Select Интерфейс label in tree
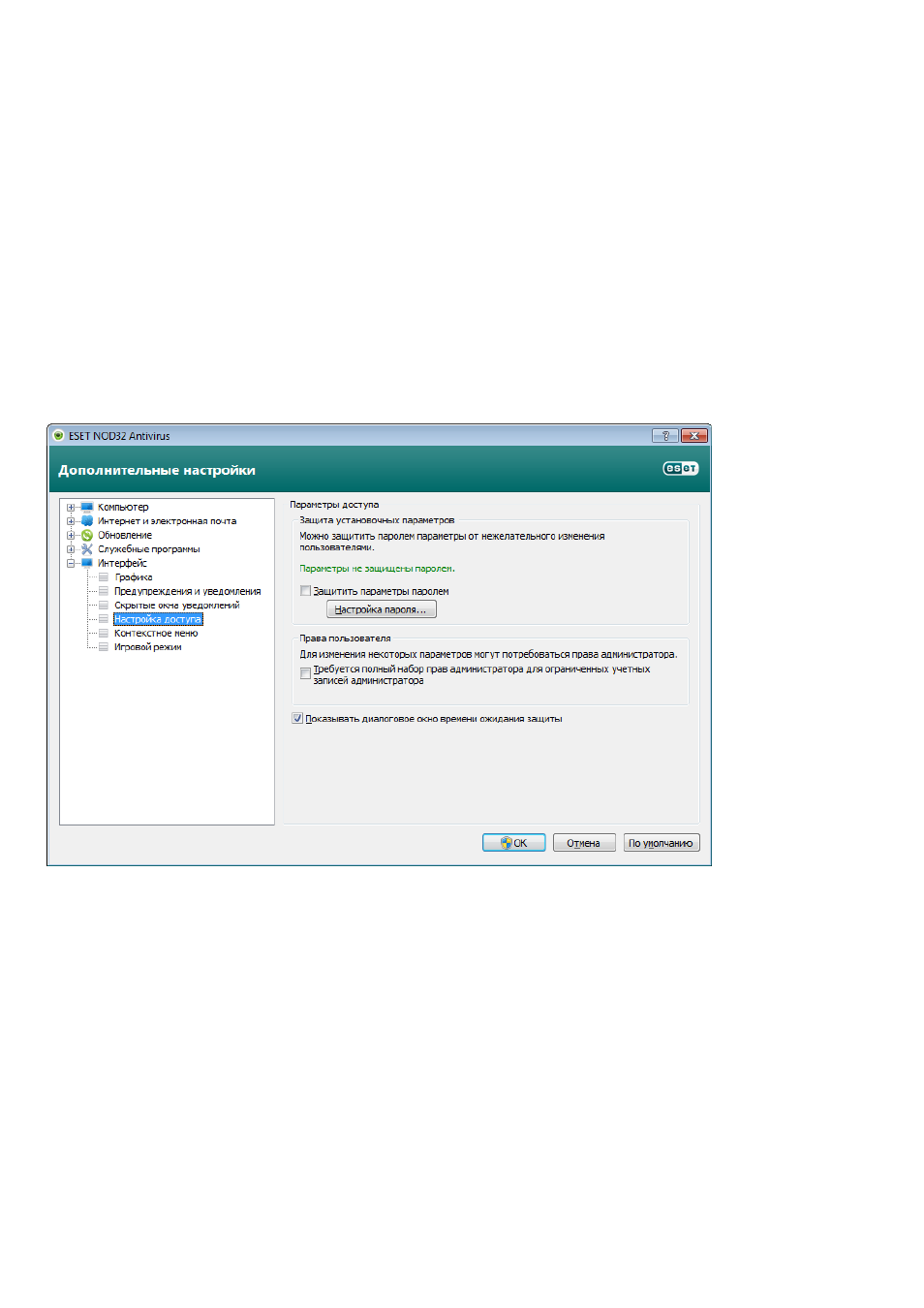 pyautogui.click(x=122, y=564)
